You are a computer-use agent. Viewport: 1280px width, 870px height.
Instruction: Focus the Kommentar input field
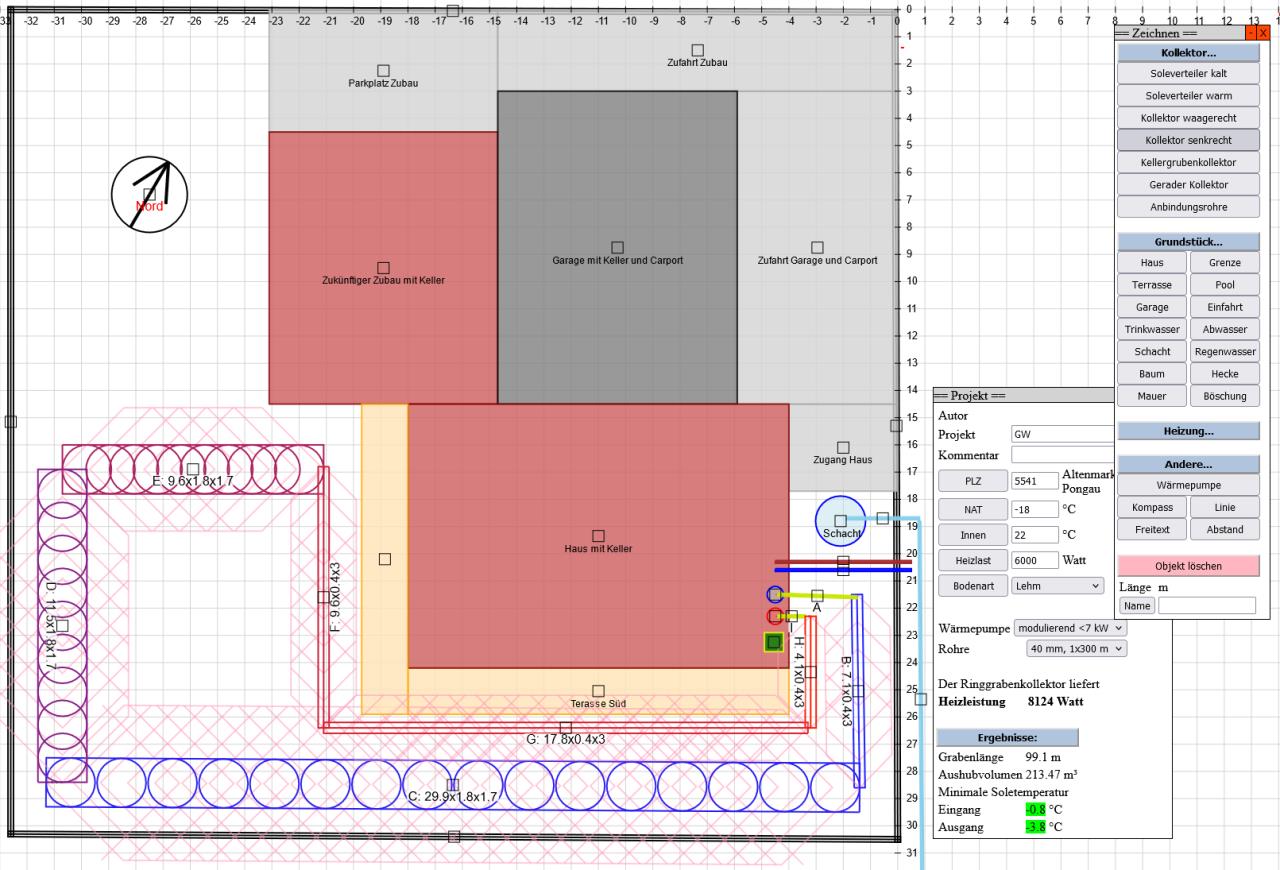coord(1062,455)
